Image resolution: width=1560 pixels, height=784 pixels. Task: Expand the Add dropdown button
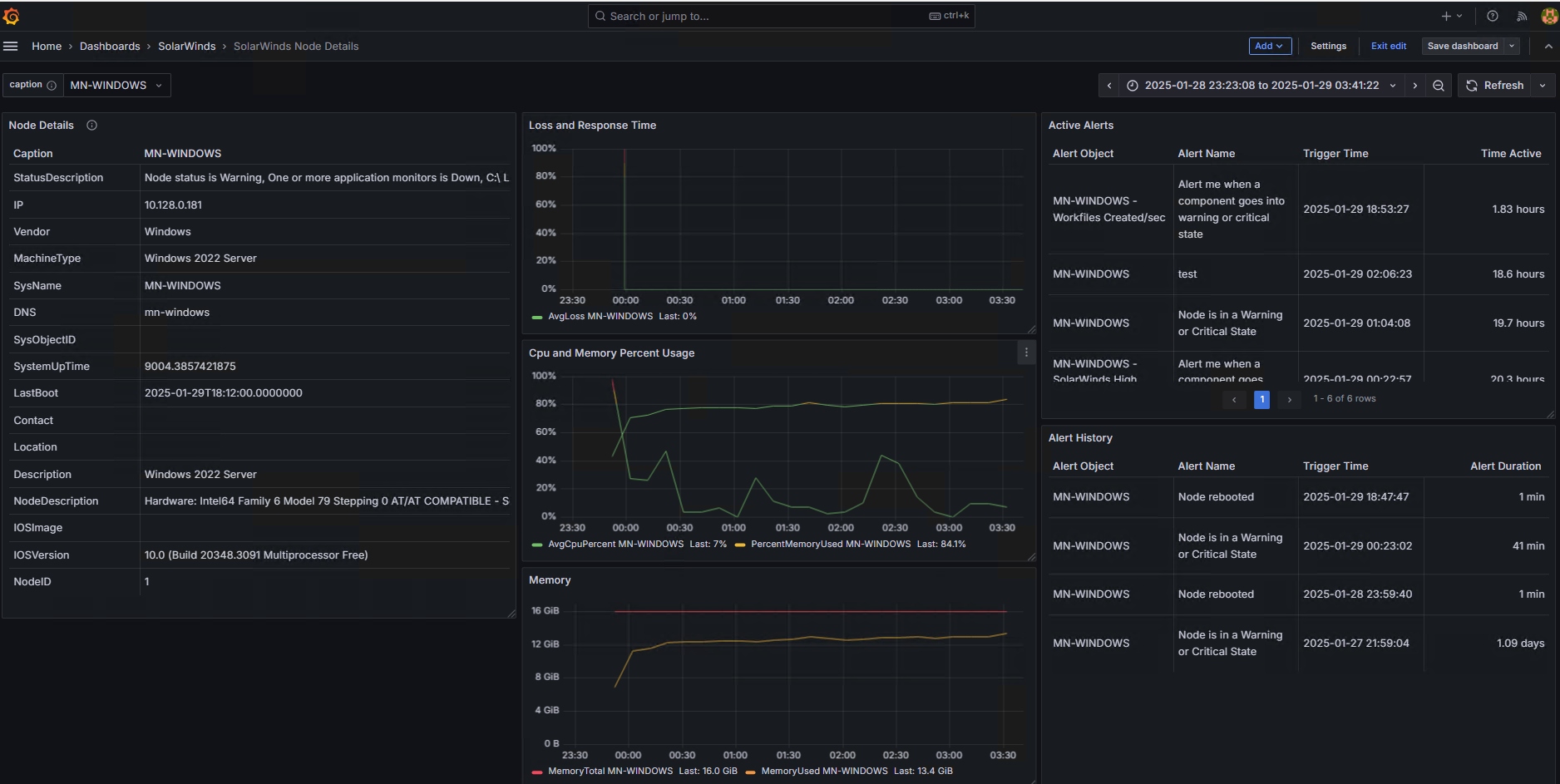pyautogui.click(x=1269, y=47)
